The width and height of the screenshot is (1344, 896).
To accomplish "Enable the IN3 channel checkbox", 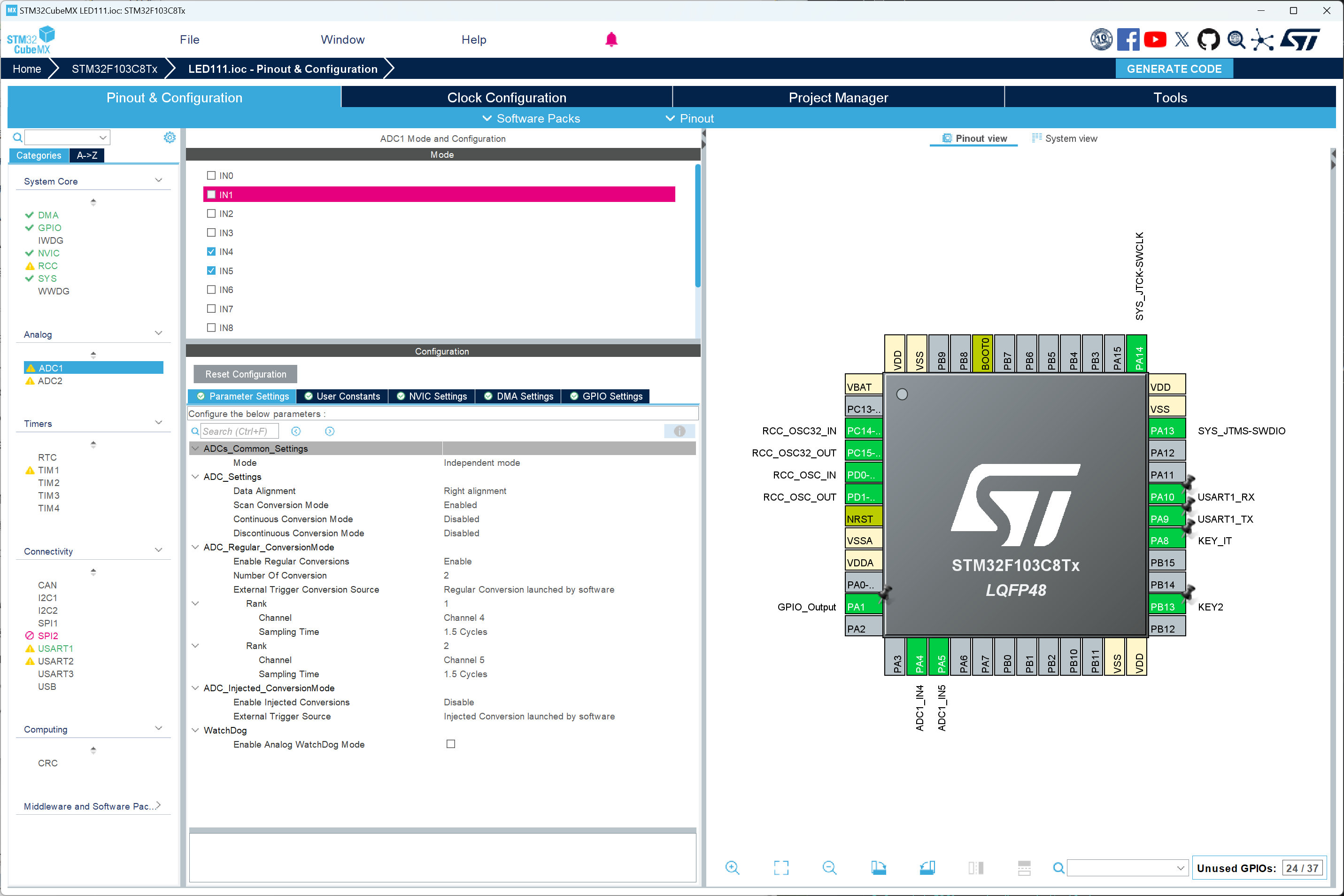I will point(211,232).
